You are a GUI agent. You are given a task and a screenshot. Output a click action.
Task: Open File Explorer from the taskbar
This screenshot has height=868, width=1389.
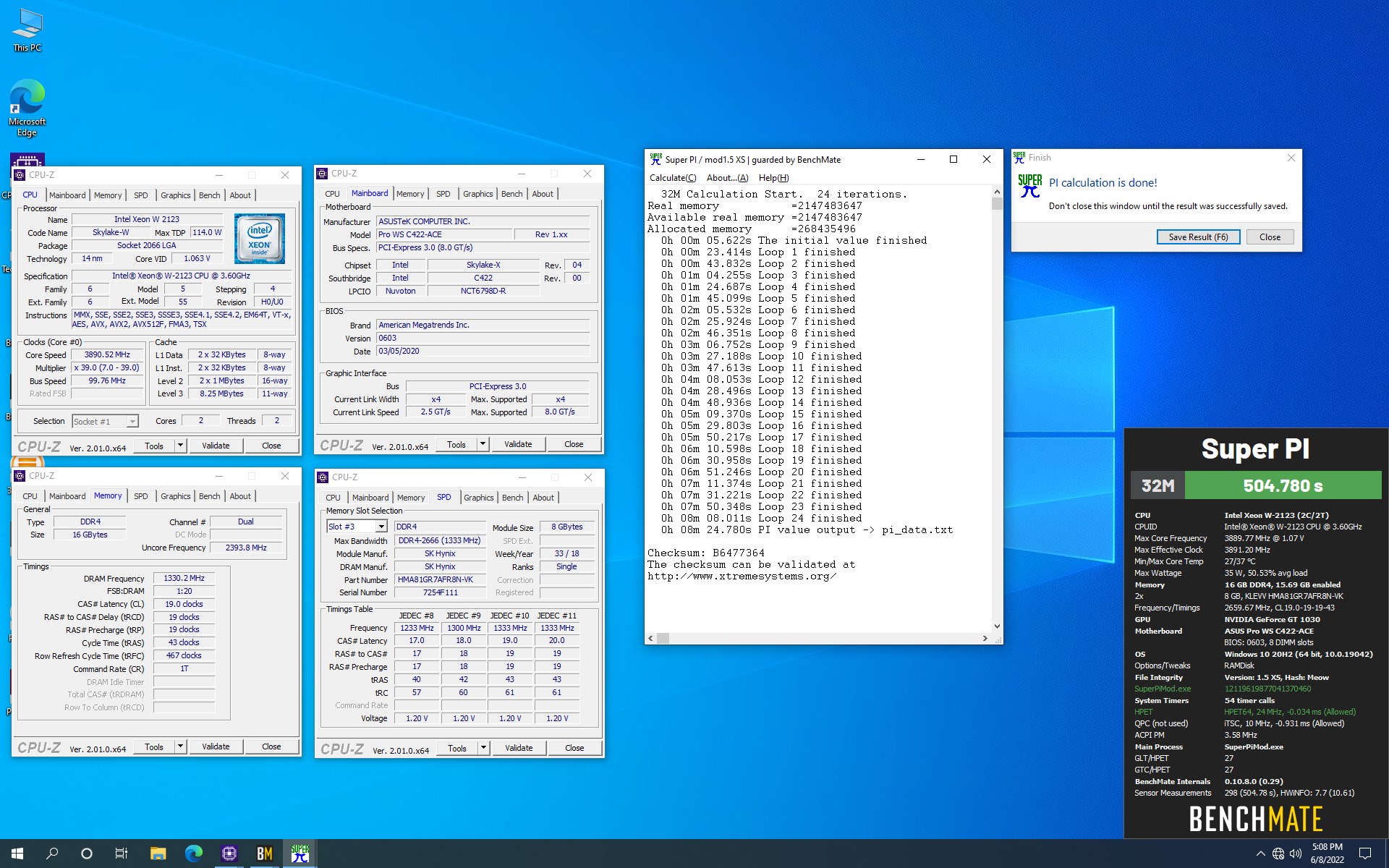click(x=158, y=854)
